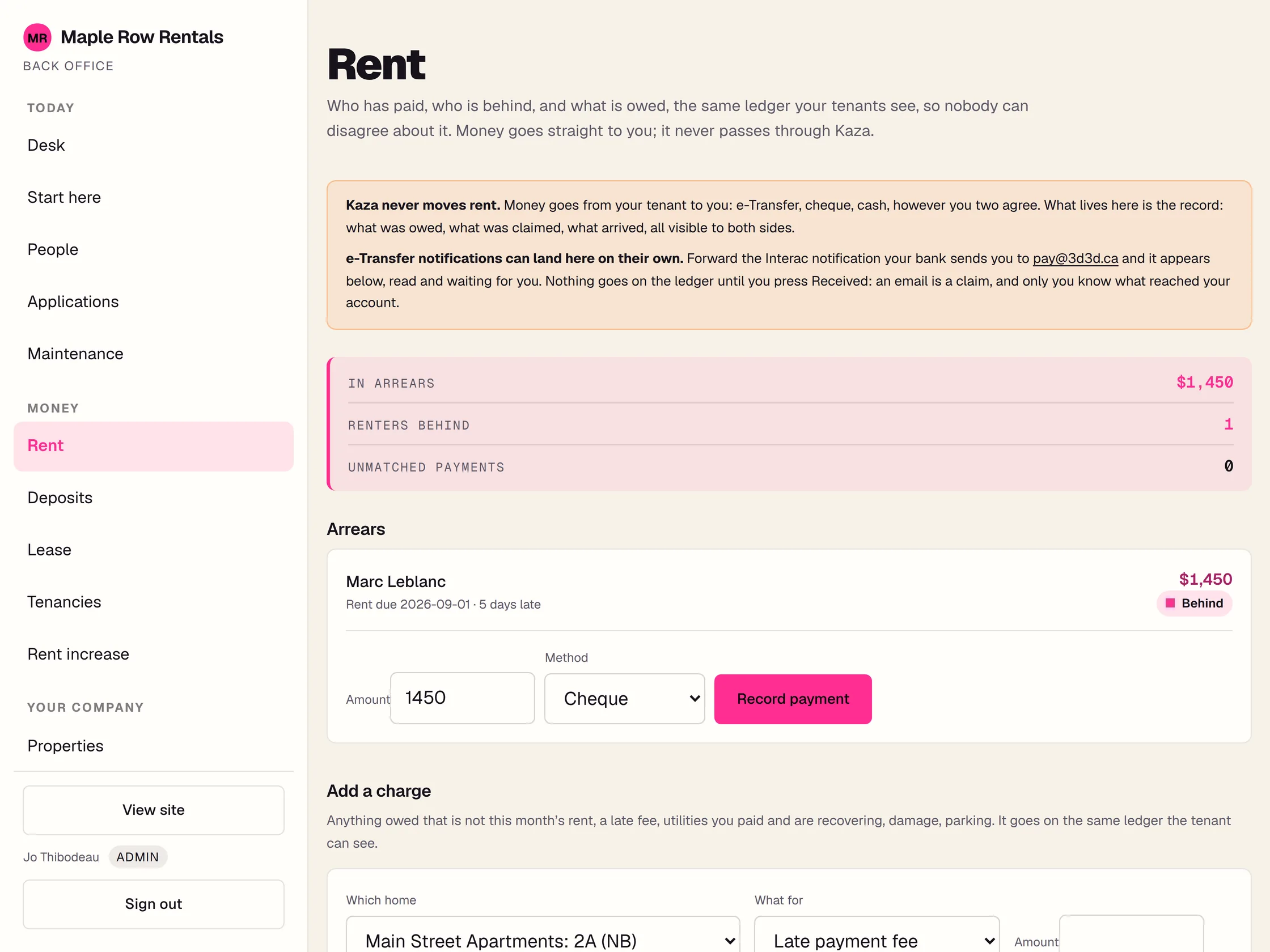Click Record payment for Marc Leblanc

(793, 699)
